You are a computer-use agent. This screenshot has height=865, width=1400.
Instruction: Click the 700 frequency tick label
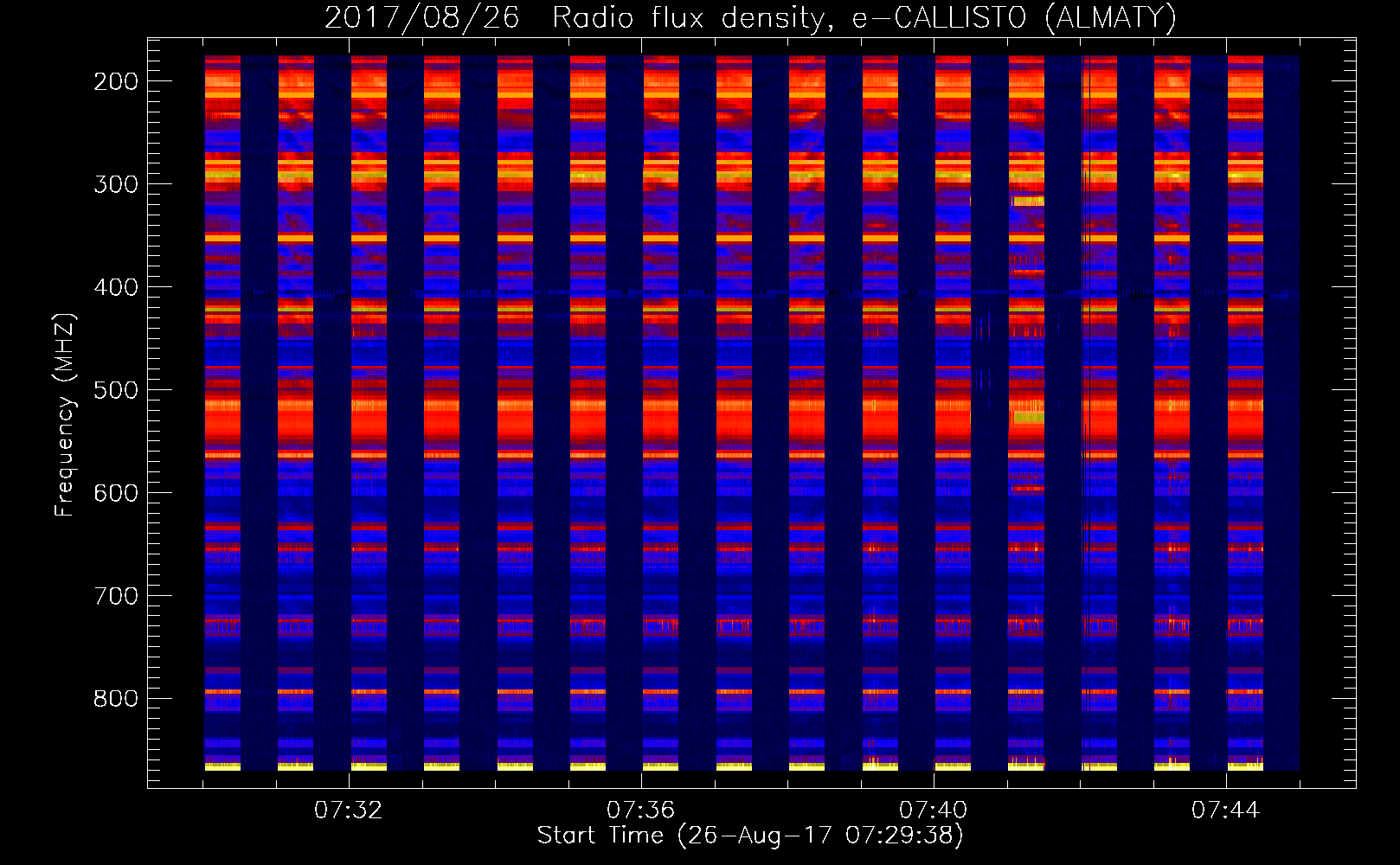[116, 596]
